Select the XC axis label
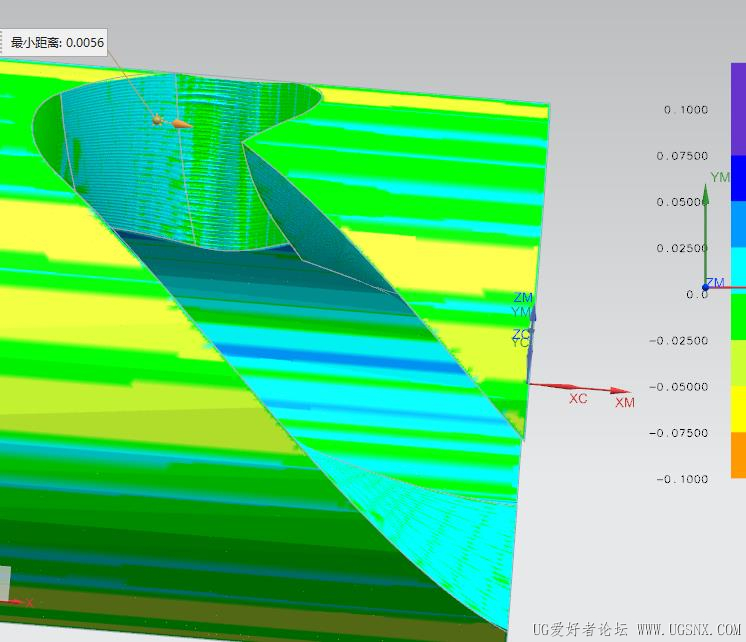The image size is (746, 642). (x=578, y=399)
